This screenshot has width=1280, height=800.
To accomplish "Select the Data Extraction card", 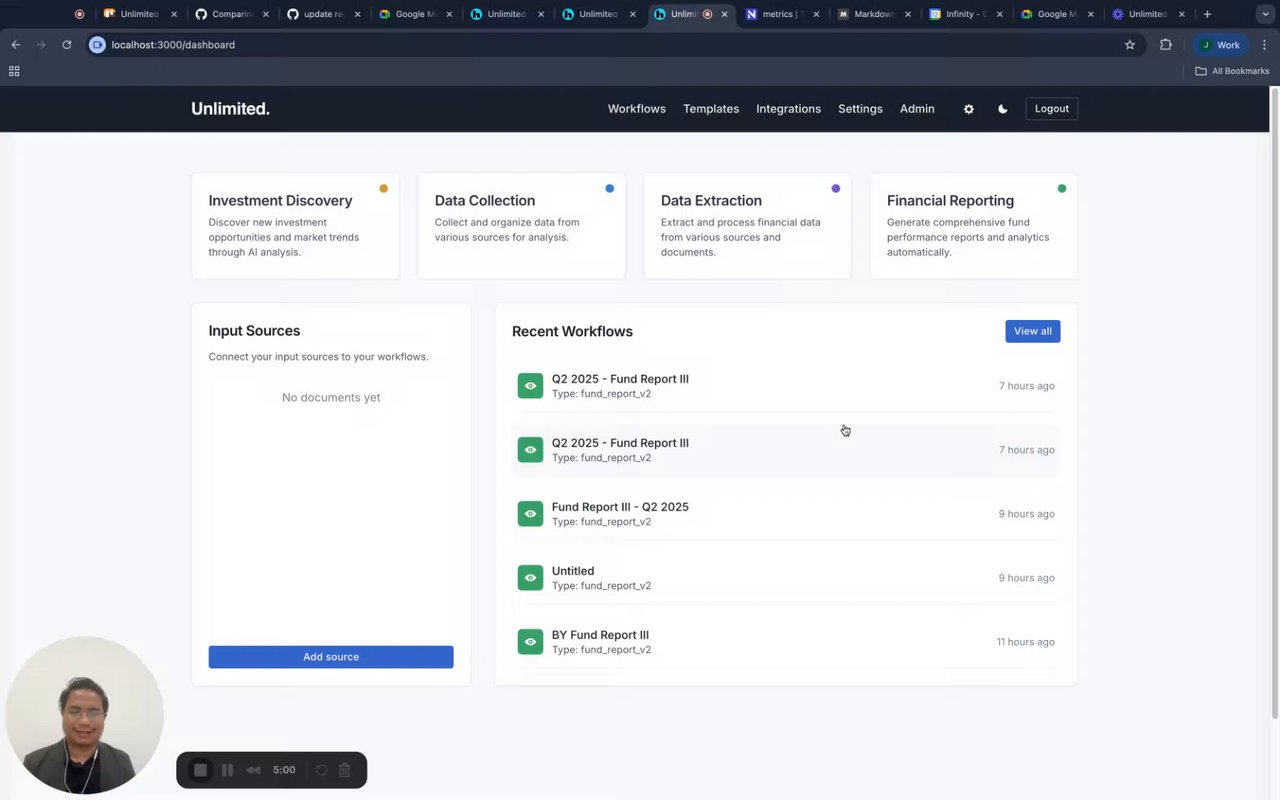I will (747, 226).
